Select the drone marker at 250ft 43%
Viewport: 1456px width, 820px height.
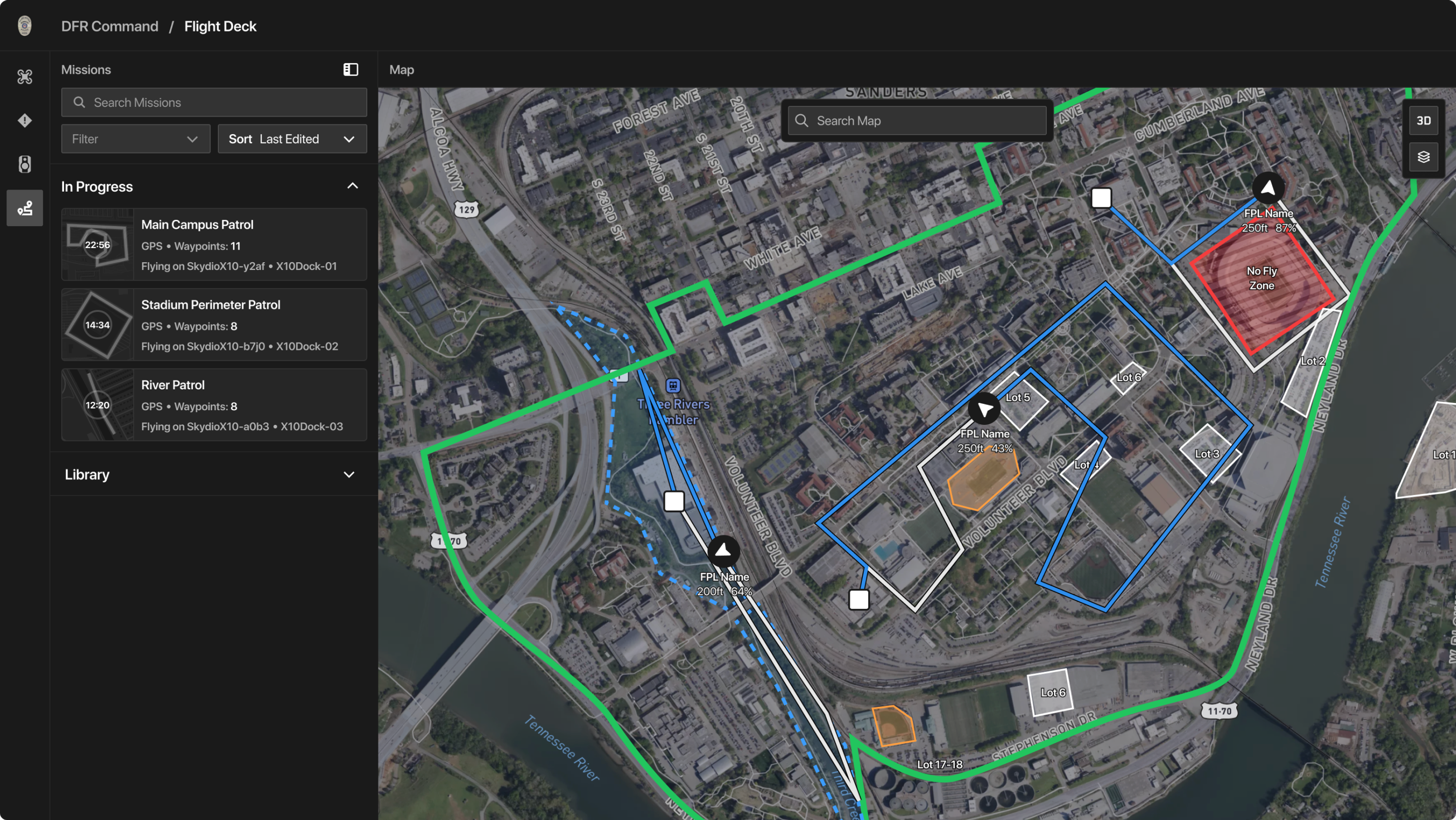tap(984, 408)
